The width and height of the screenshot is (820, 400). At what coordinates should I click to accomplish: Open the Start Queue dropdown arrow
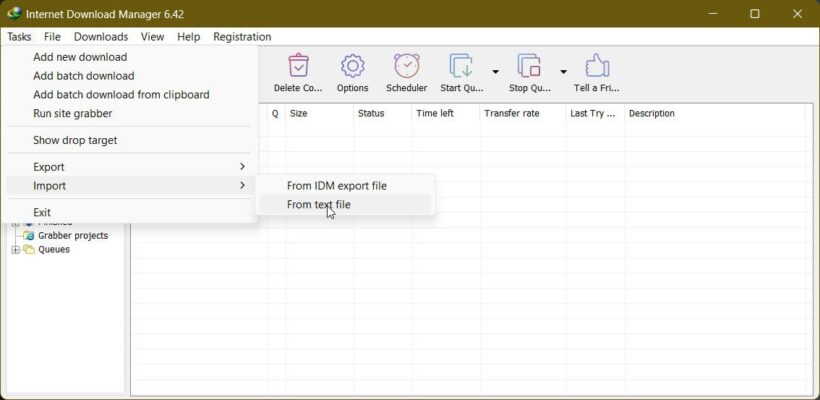495,72
